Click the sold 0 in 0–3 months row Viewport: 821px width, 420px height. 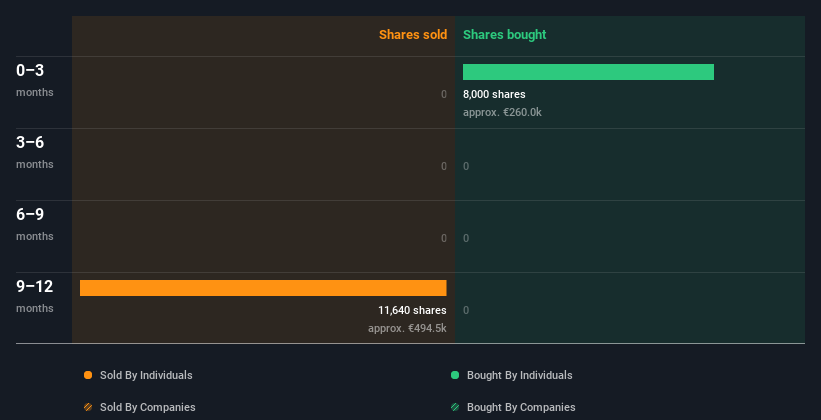pyautogui.click(x=444, y=94)
